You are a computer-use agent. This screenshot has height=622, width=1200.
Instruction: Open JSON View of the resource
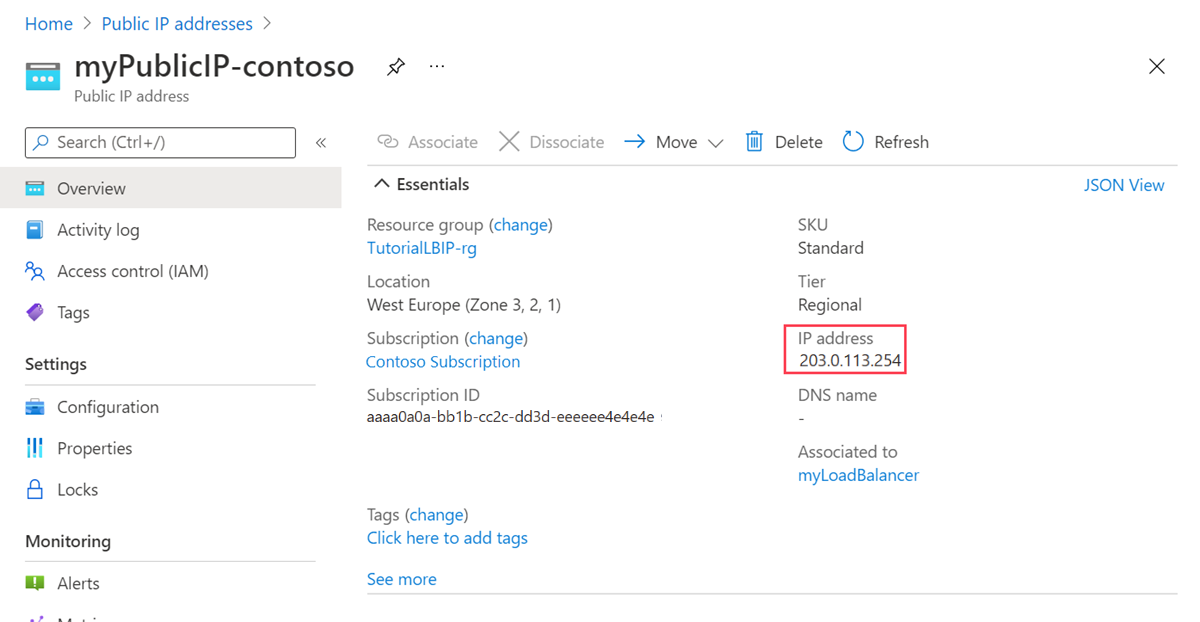[x=1124, y=184]
